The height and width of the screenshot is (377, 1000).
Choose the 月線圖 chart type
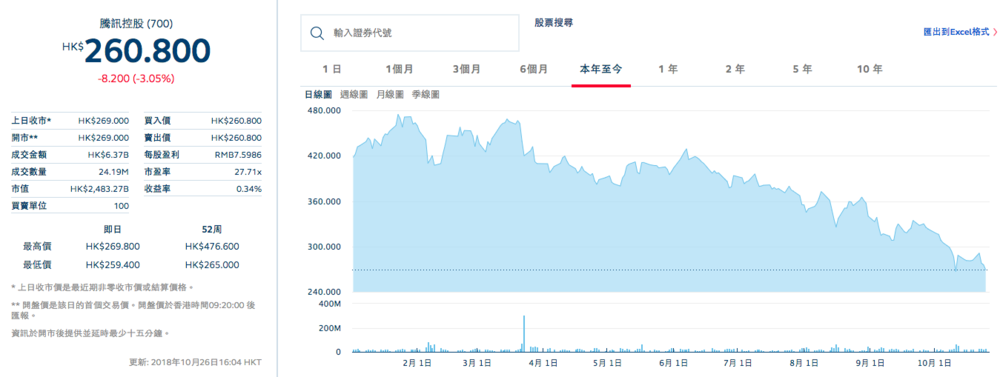[x=390, y=94]
